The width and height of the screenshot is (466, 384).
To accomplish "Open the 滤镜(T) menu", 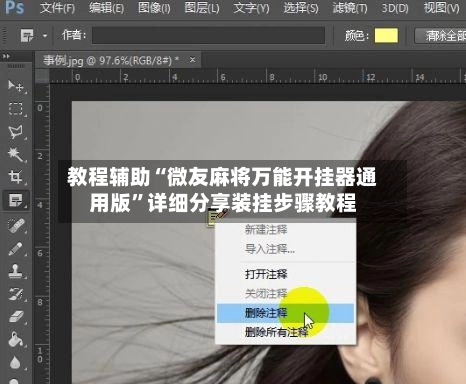I will tap(350, 7).
